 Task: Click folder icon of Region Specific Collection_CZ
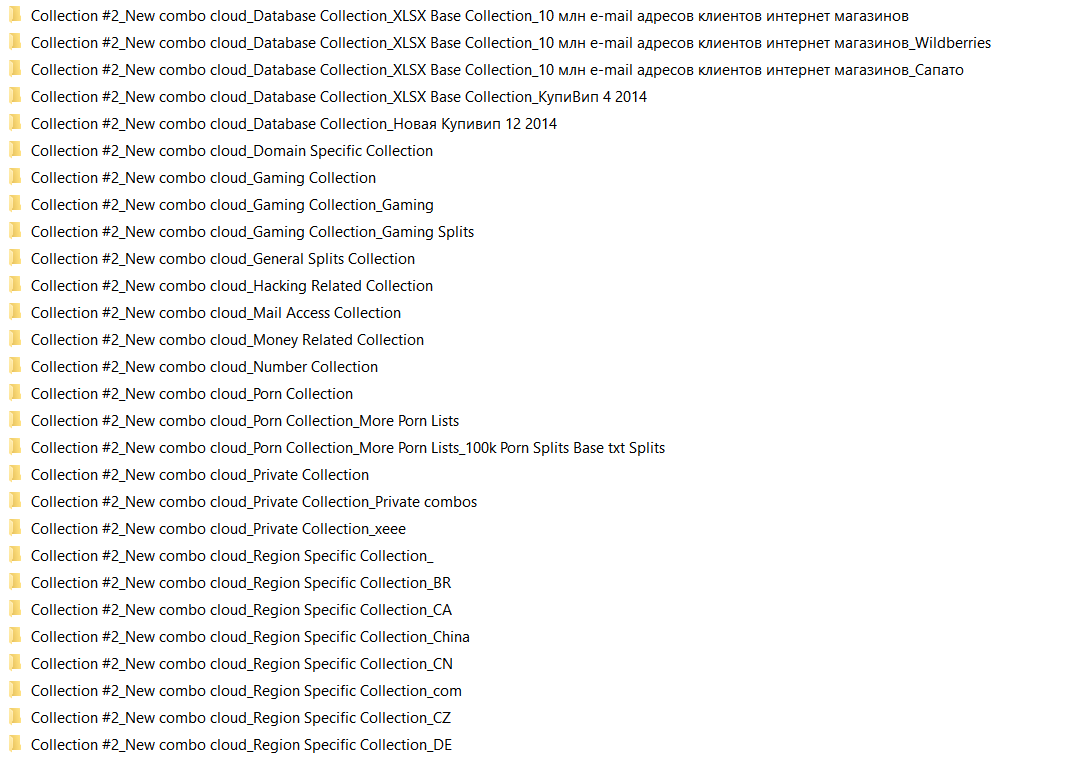tap(15, 717)
